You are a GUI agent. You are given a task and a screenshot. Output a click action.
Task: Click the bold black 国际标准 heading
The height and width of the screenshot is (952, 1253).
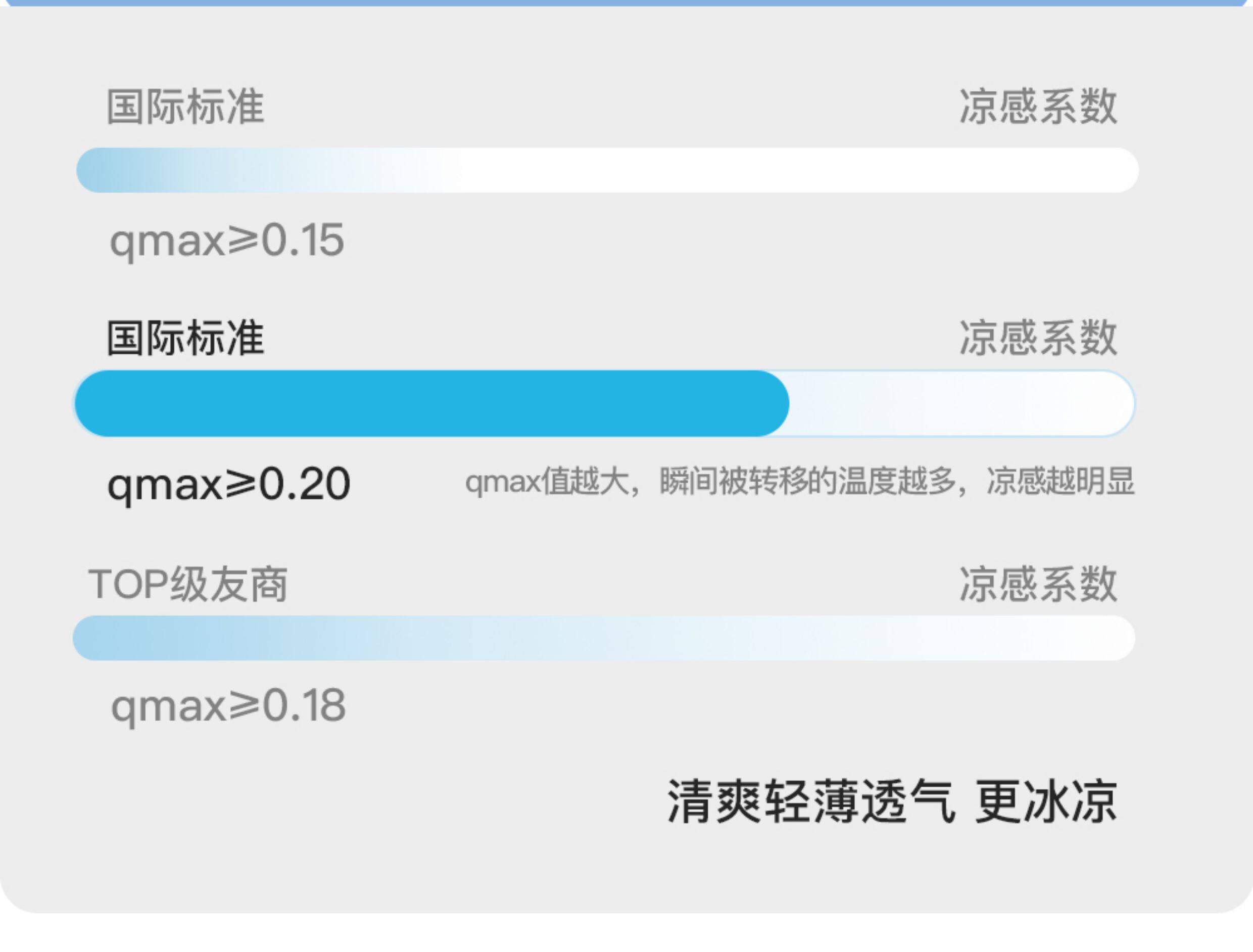[x=185, y=338]
